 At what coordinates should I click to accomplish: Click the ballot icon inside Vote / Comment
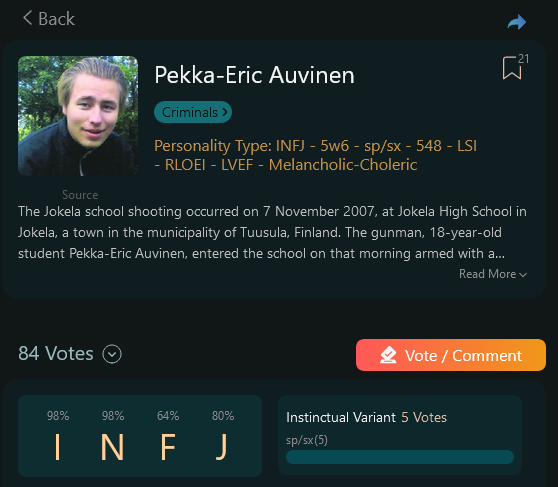(x=388, y=355)
